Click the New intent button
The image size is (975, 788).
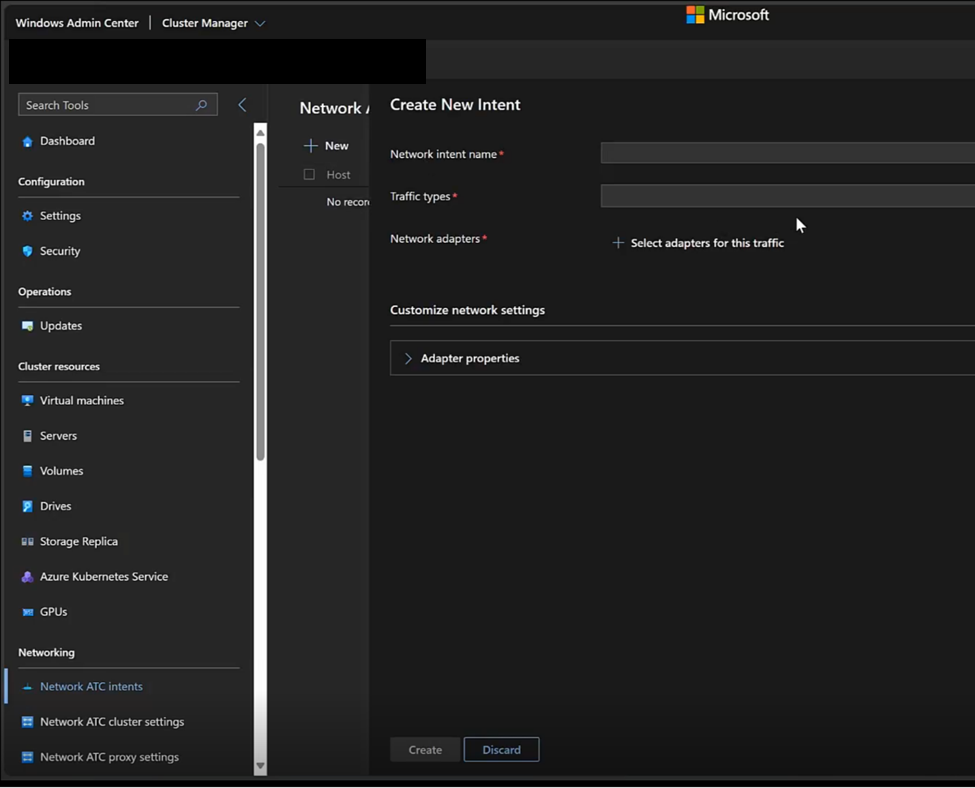click(x=327, y=146)
